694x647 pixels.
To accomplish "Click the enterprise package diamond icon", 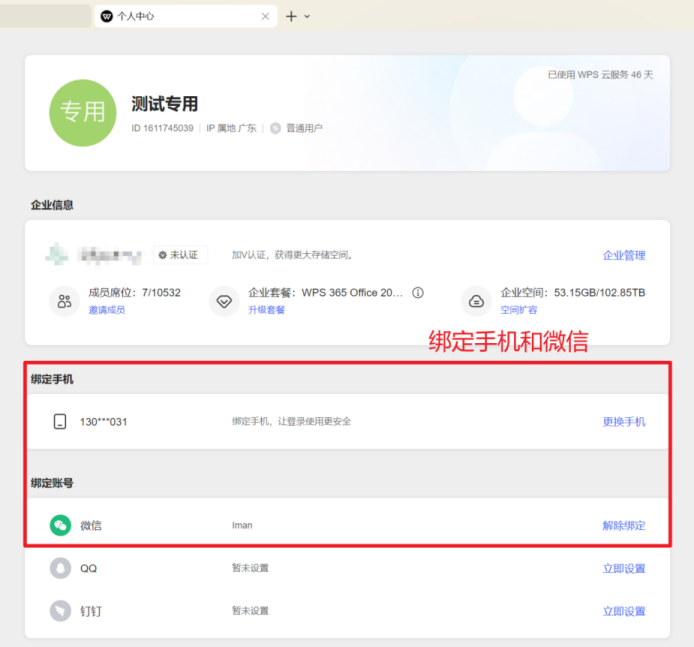I will point(224,301).
